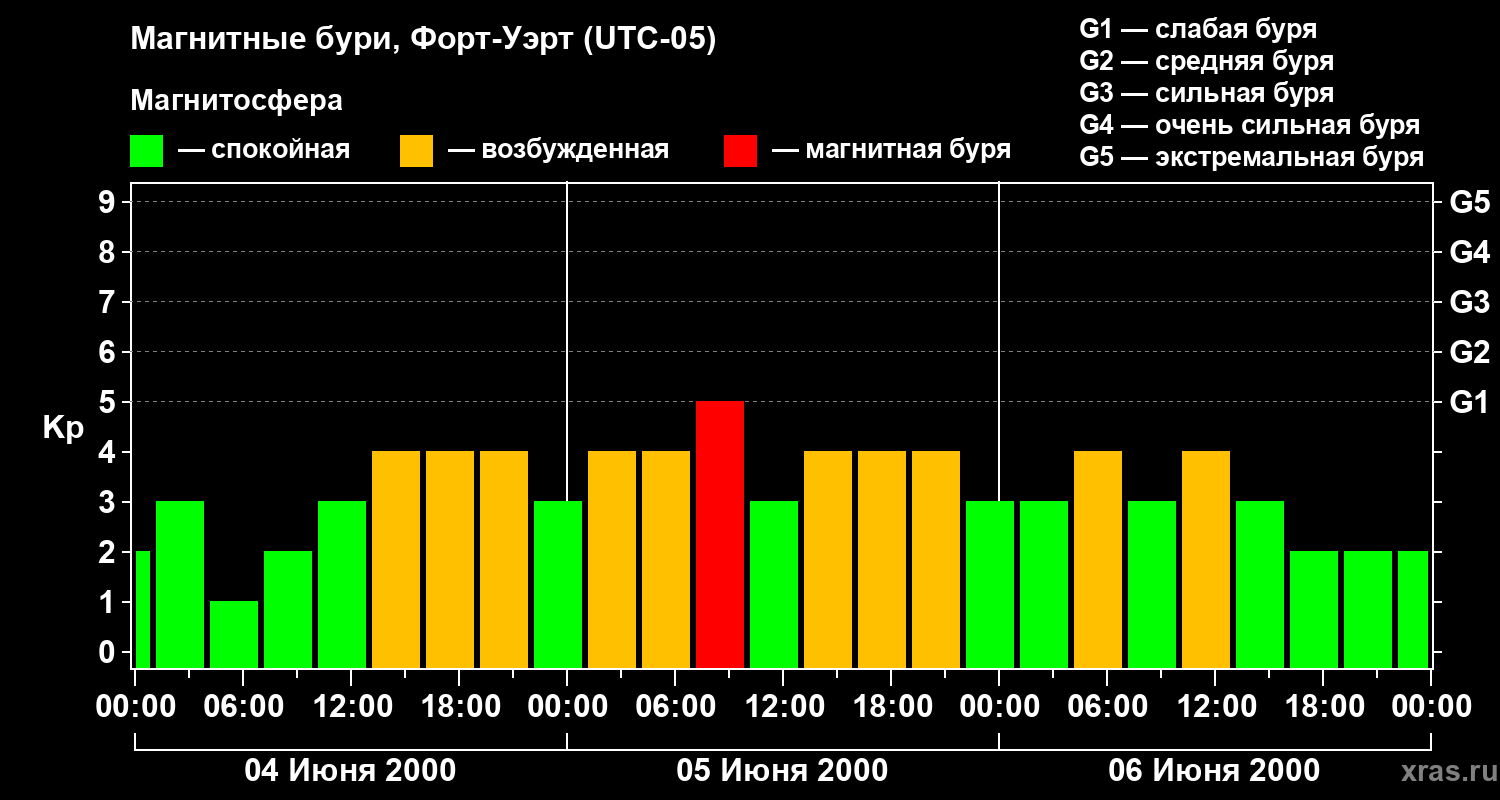The image size is (1500, 800).
Task: Click the 'G3 — сильная буря' legend line
Action: tap(1206, 93)
